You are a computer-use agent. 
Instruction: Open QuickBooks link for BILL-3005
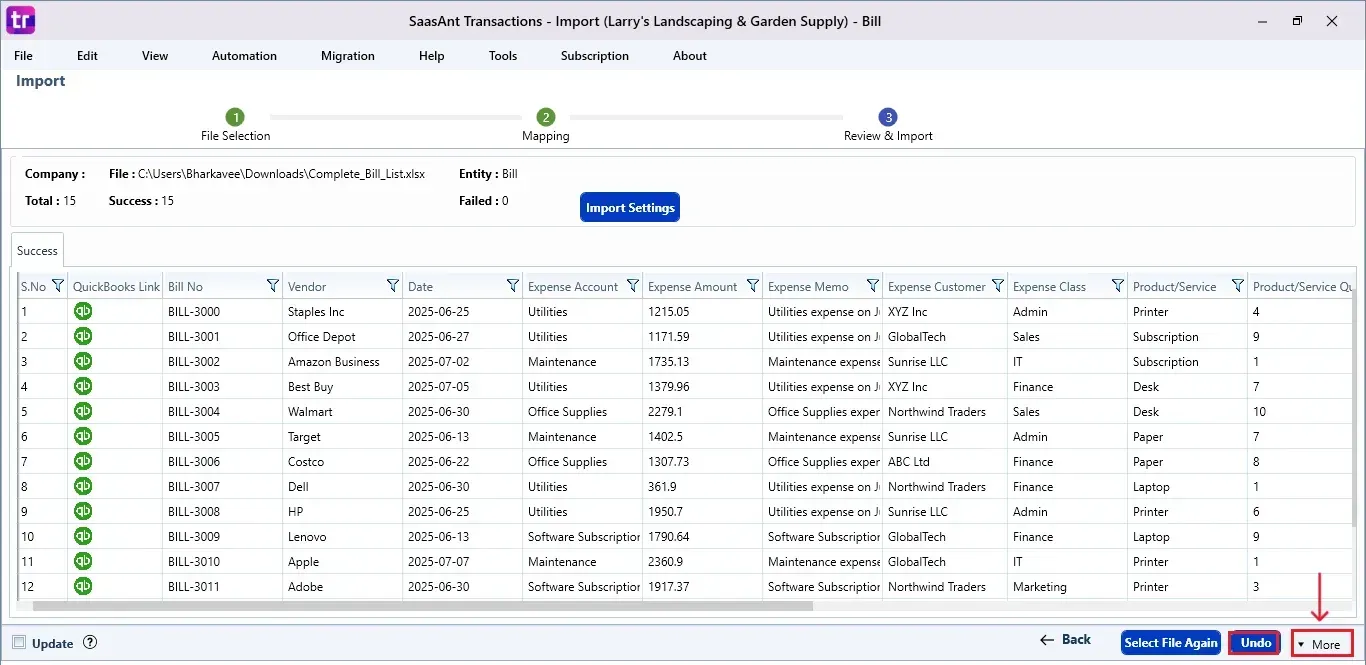click(83, 436)
